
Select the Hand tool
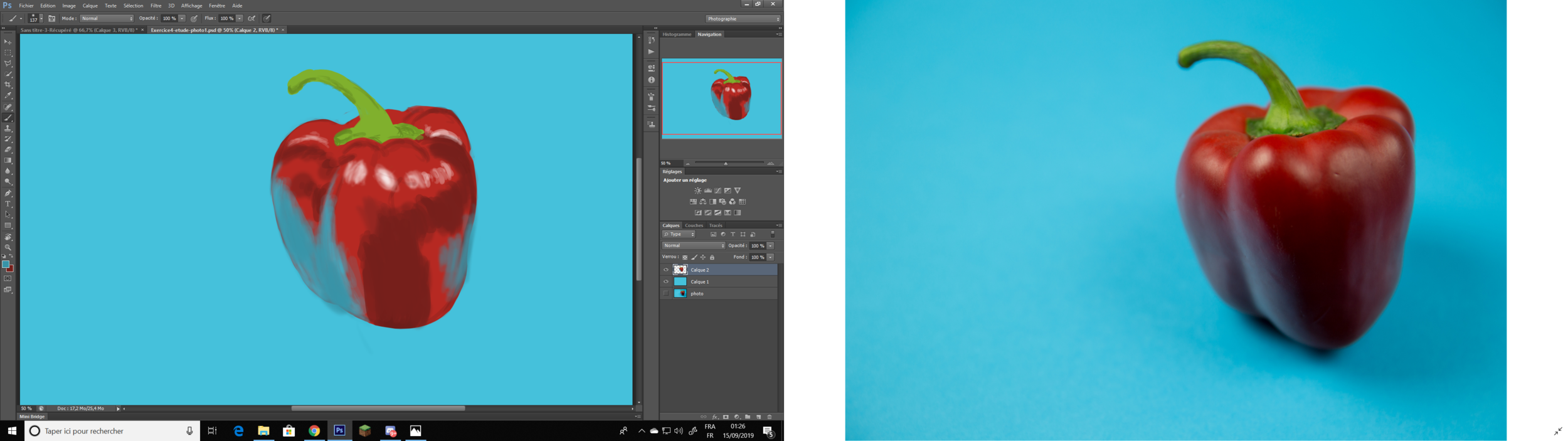[8, 237]
